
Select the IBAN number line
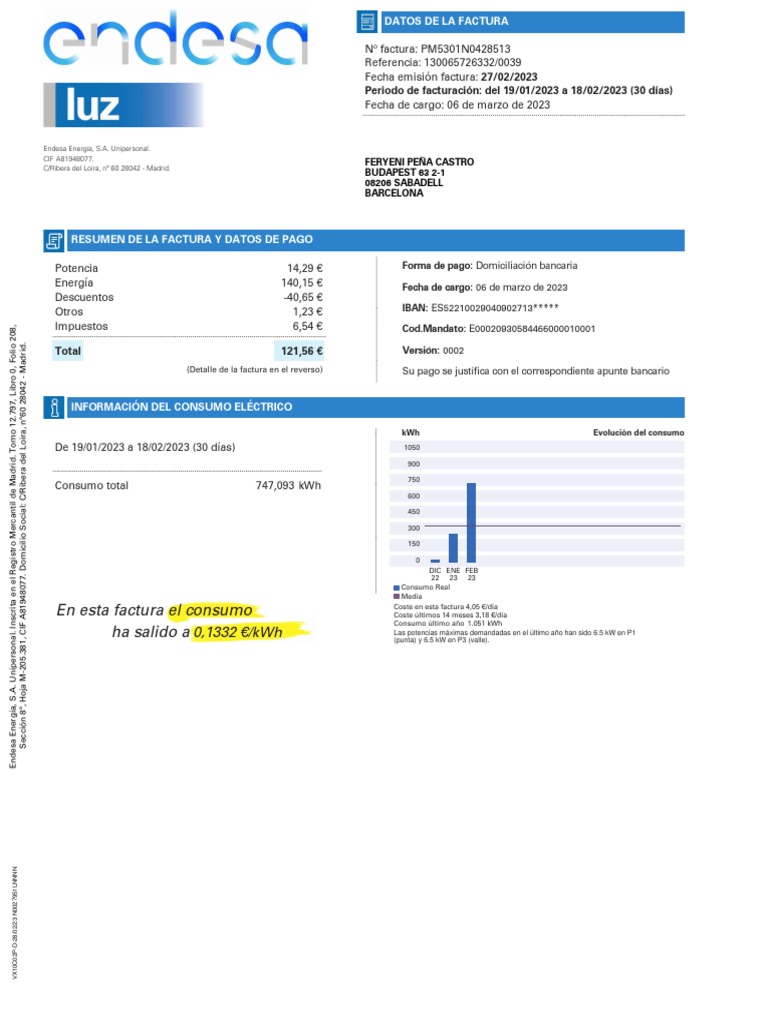click(480, 308)
